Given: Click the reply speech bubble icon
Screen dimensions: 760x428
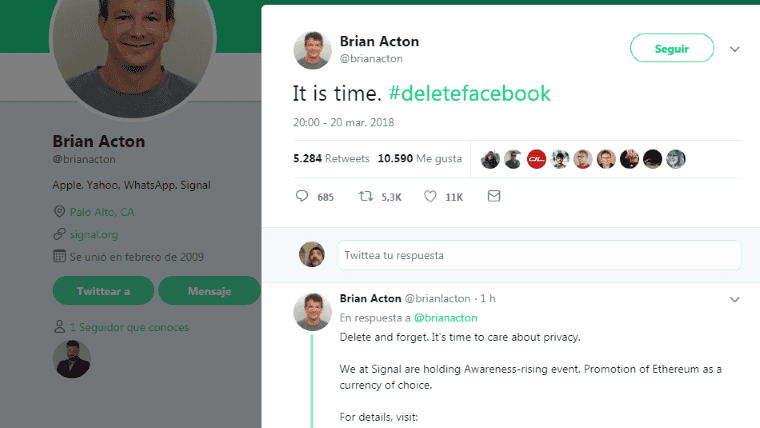Looking at the screenshot, I should click(x=302, y=197).
